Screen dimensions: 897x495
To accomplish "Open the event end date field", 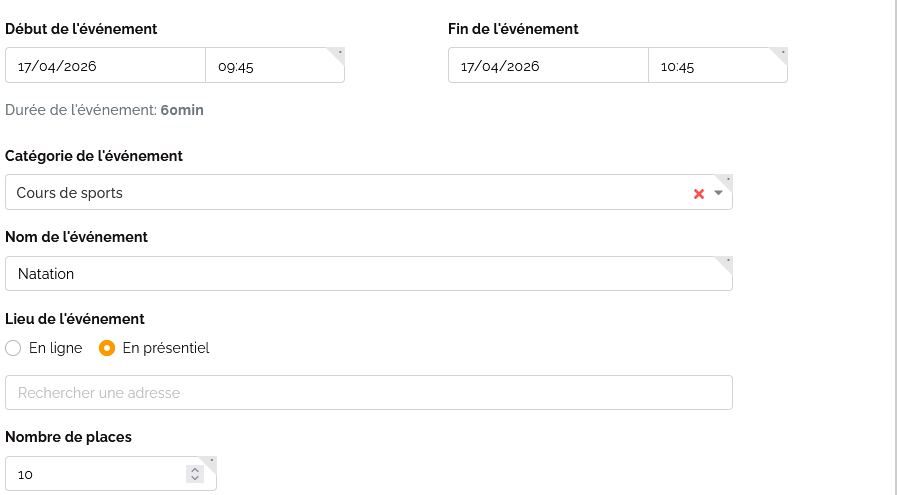I will [x=548, y=66].
